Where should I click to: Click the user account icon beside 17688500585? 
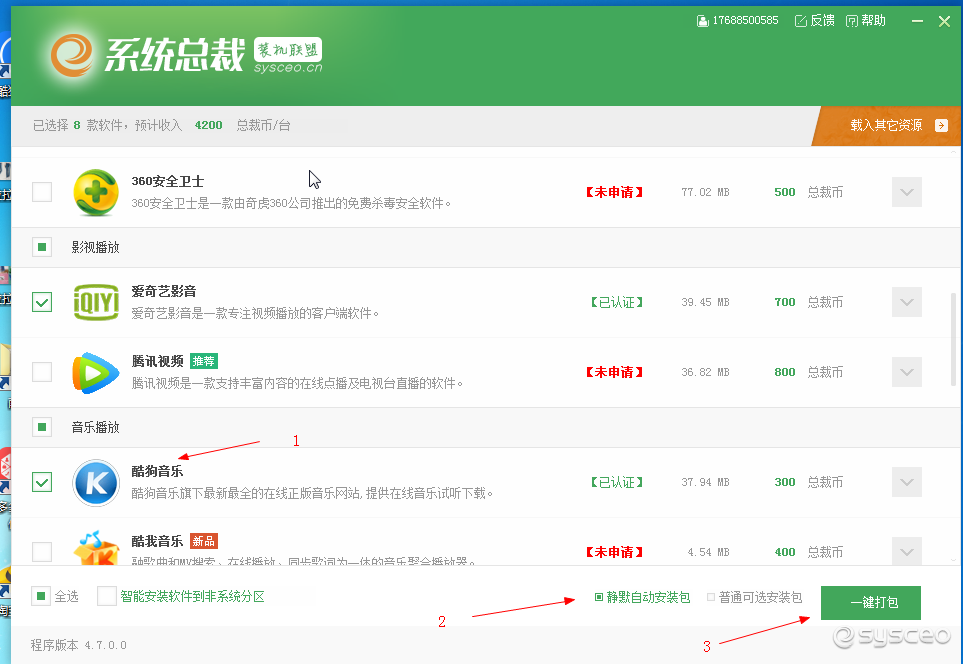(703, 21)
